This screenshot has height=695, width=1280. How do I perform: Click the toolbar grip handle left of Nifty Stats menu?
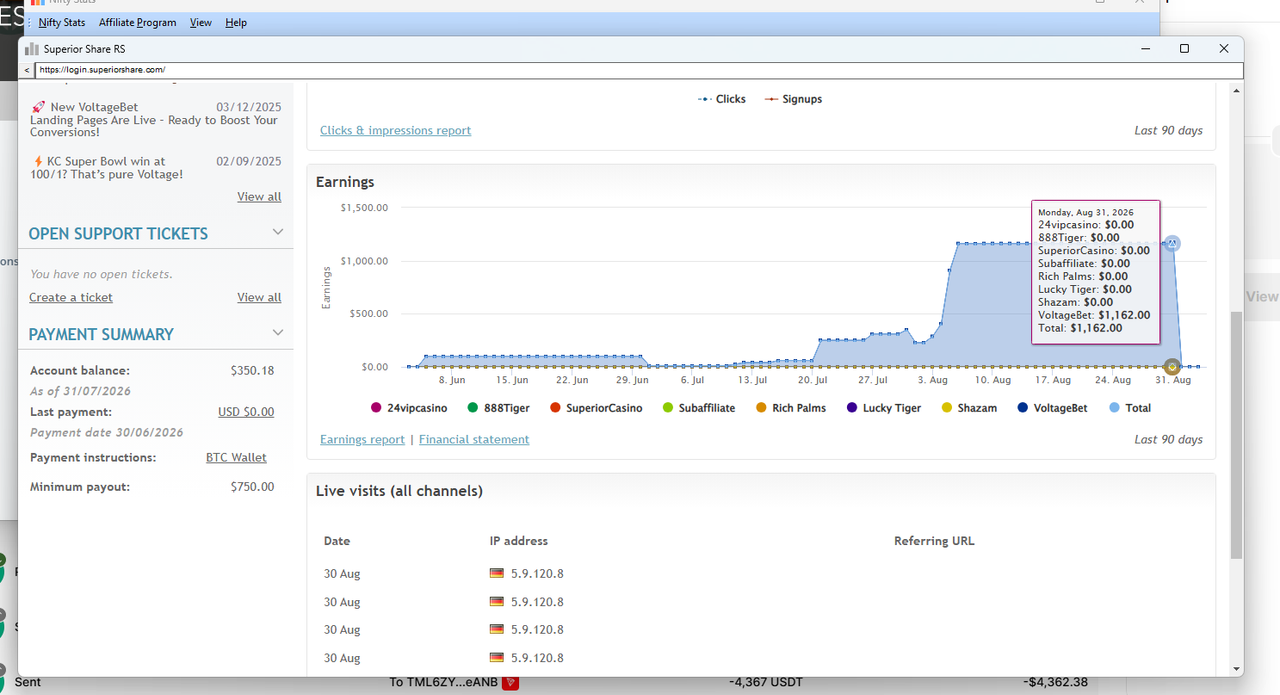29,23
